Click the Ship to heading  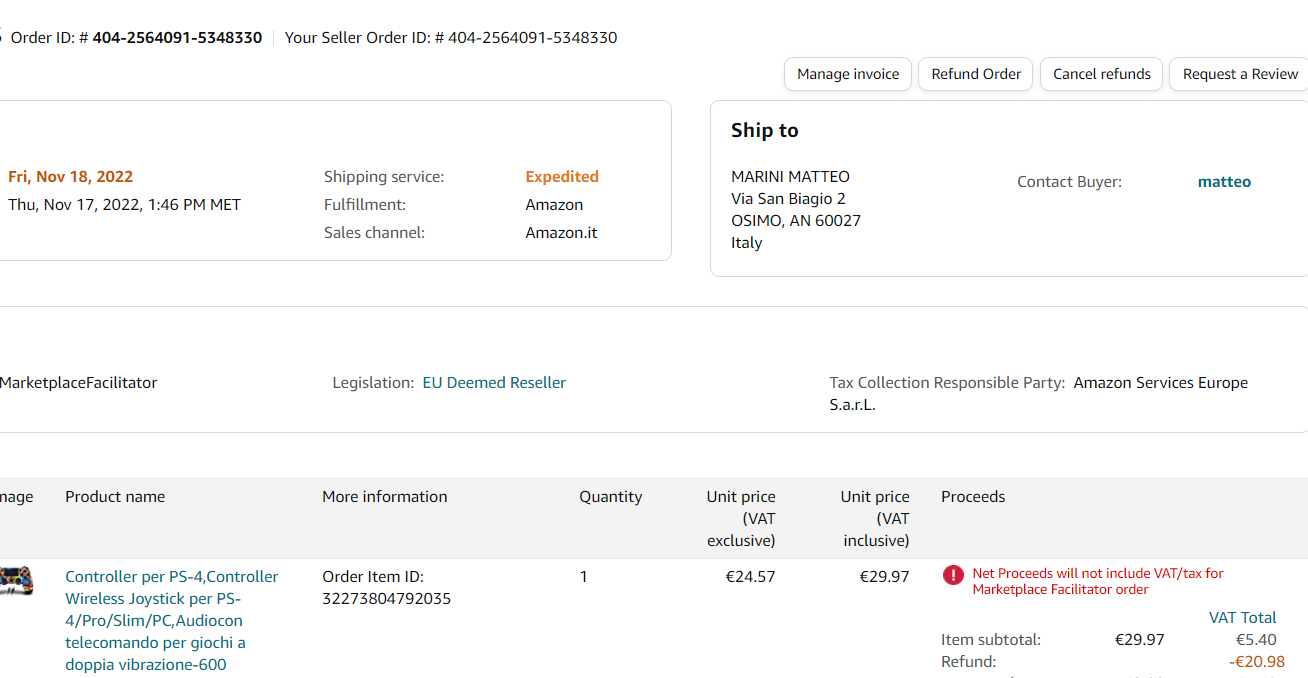coord(764,131)
